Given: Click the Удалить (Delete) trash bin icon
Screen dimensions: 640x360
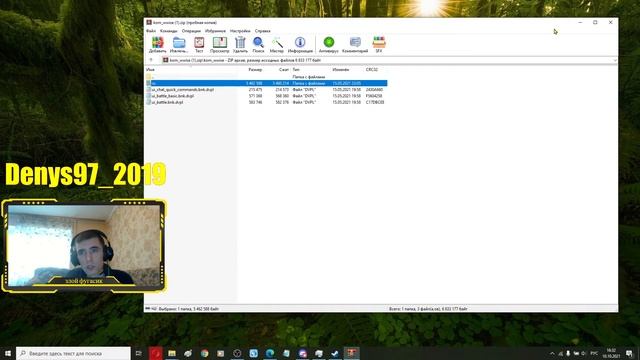Looking at the screenshot, I should tap(240, 44).
